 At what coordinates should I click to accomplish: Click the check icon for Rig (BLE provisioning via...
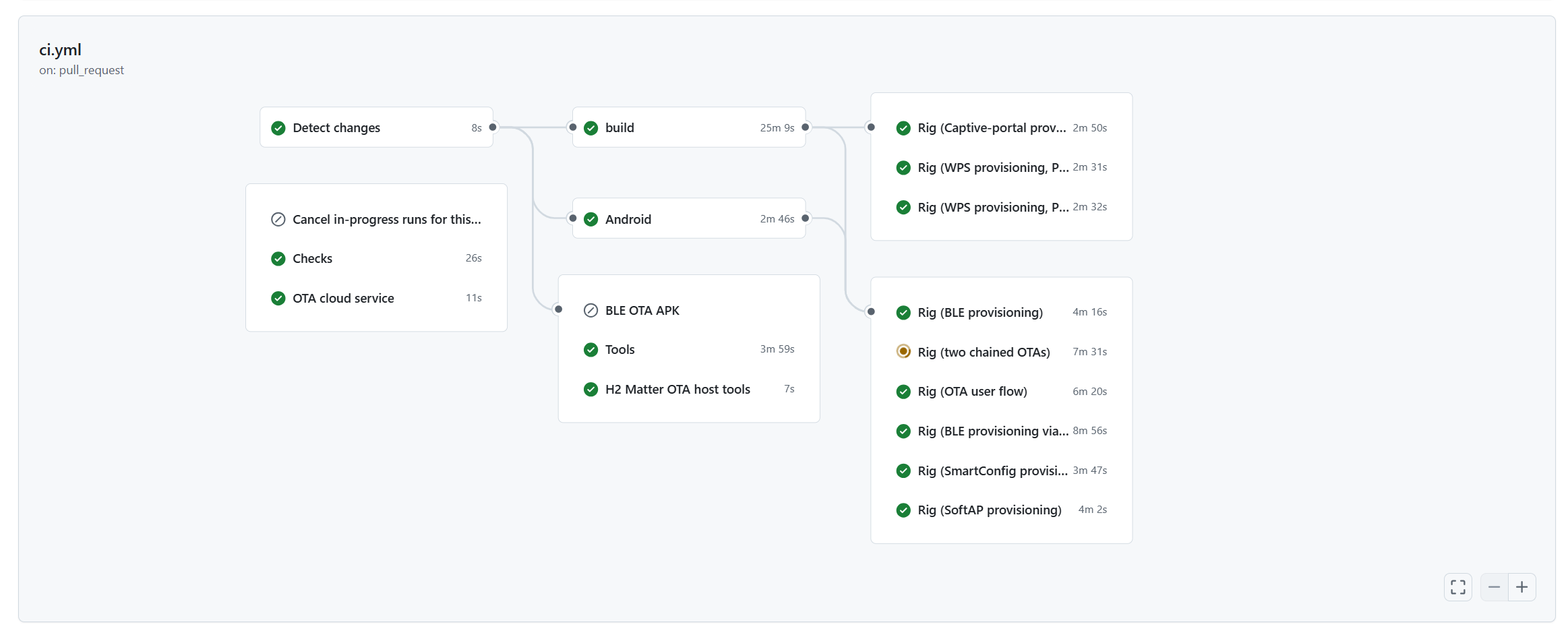pos(903,431)
